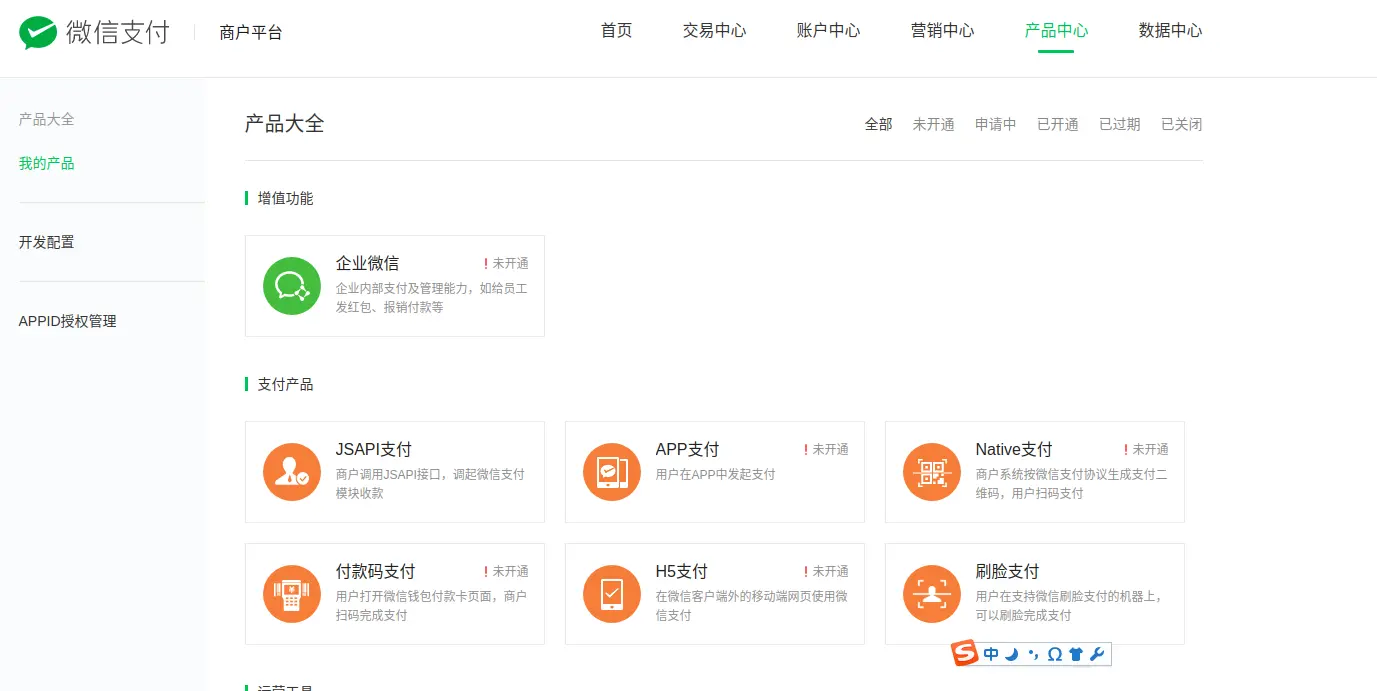Screen dimensions: 1377x691
Task: Click the Native支付 未开通 warning status
Action: (1146, 450)
